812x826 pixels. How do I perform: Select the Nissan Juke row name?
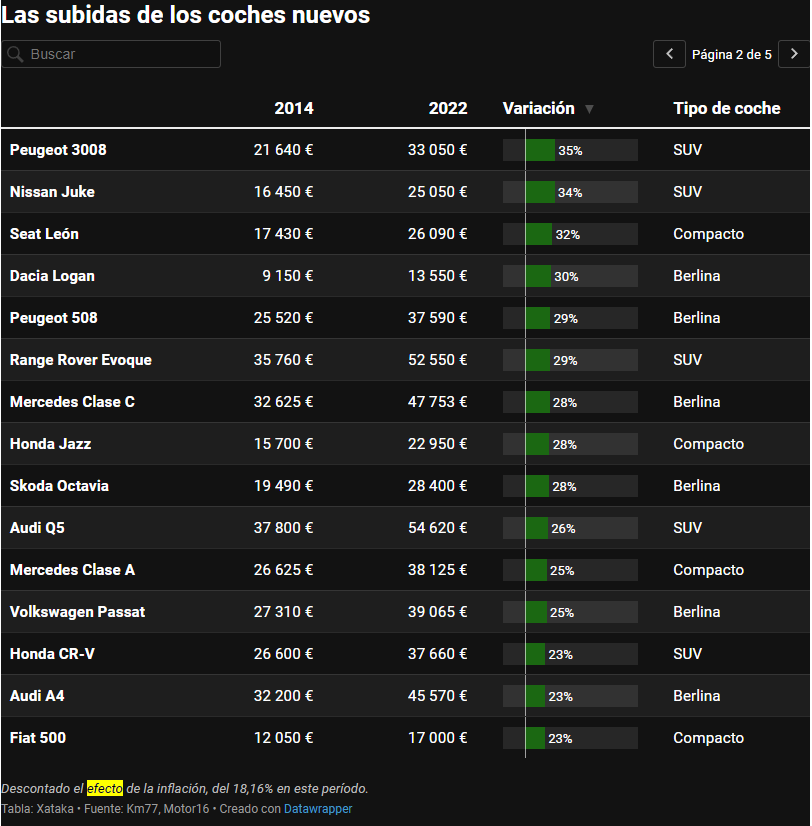click(52, 192)
